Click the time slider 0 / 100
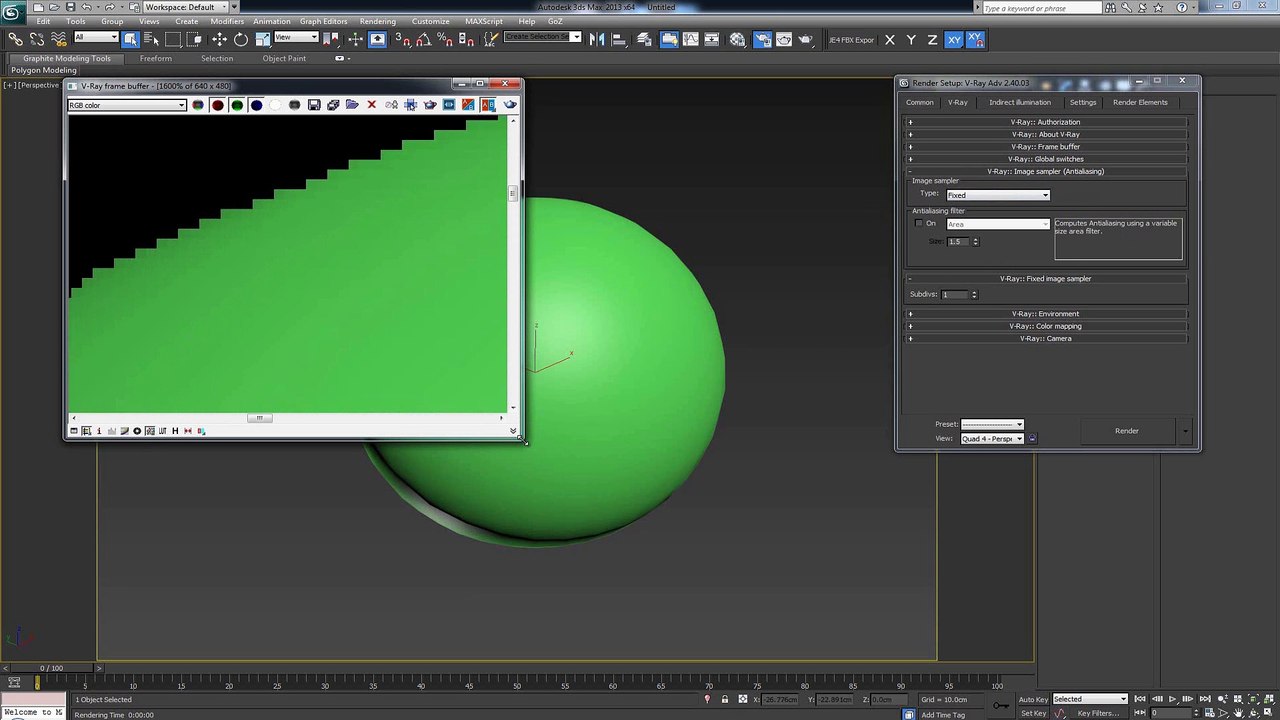 click(50, 668)
